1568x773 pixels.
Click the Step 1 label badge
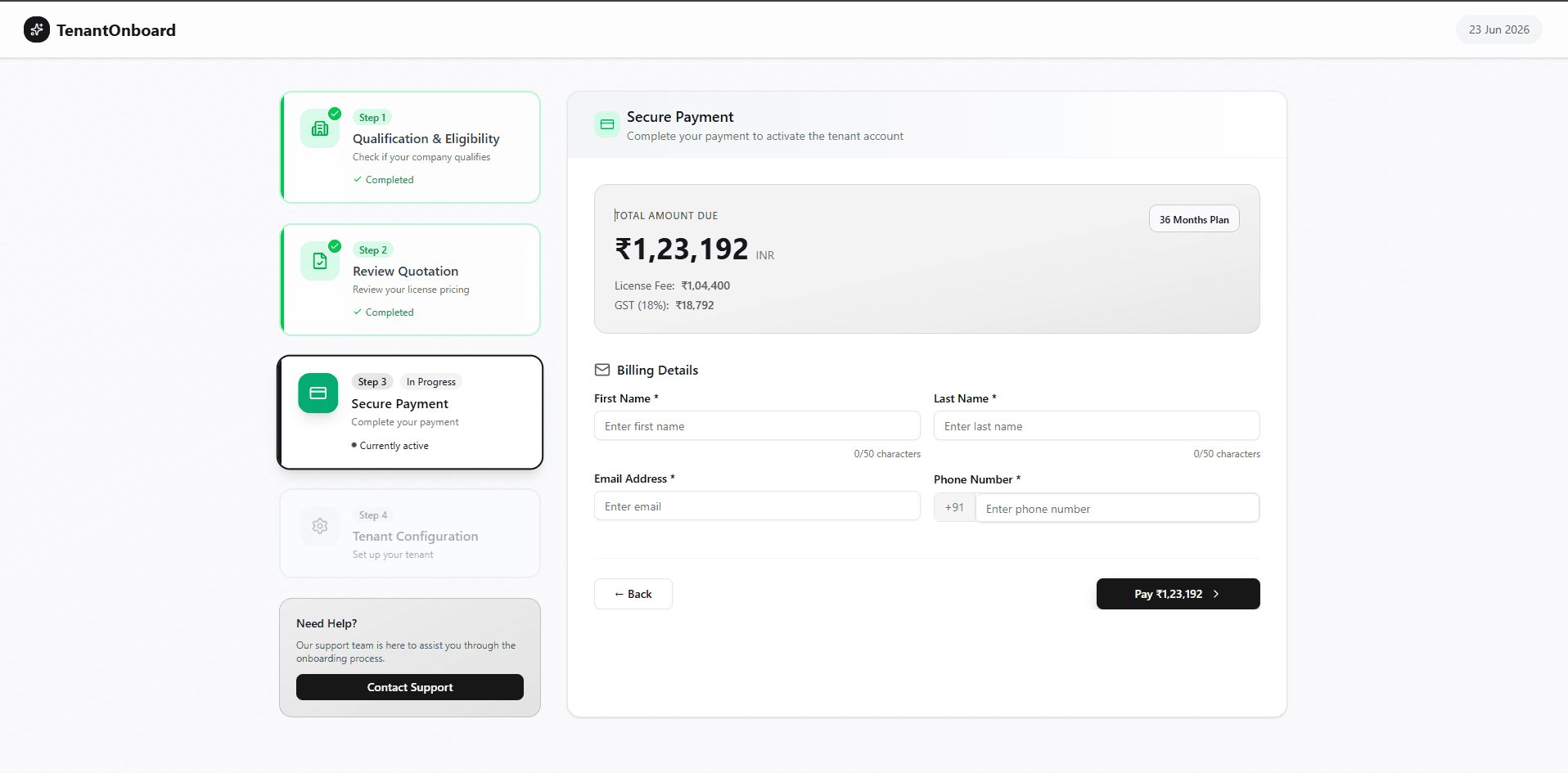[372, 117]
